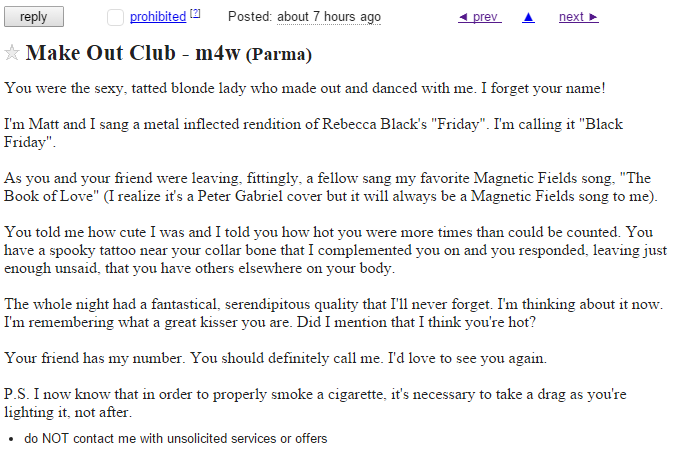Click the 'Posted:' label
Viewport: 678px width, 467px height.
pyautogui.click(x=250, y=17)
